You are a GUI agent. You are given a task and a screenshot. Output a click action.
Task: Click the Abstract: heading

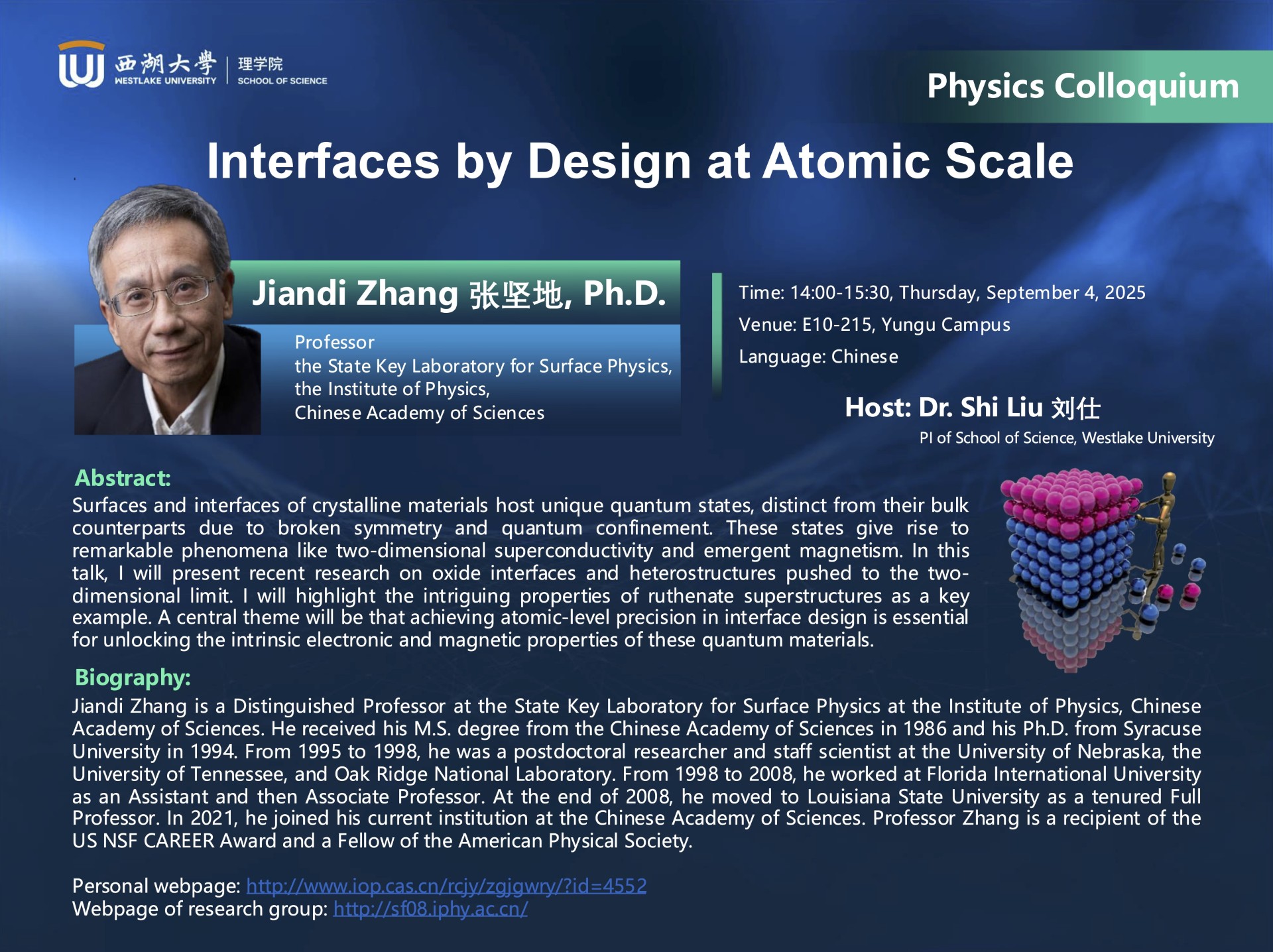pos(123,478)
